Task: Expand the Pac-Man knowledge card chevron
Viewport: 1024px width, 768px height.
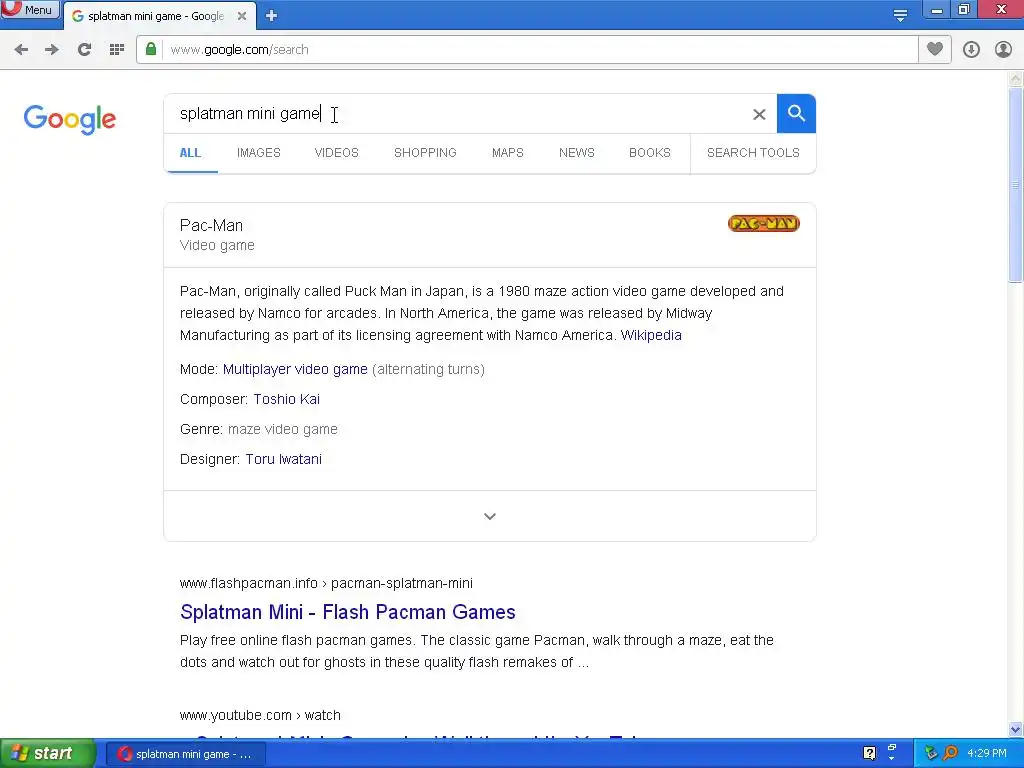Action: pos(490,516)
